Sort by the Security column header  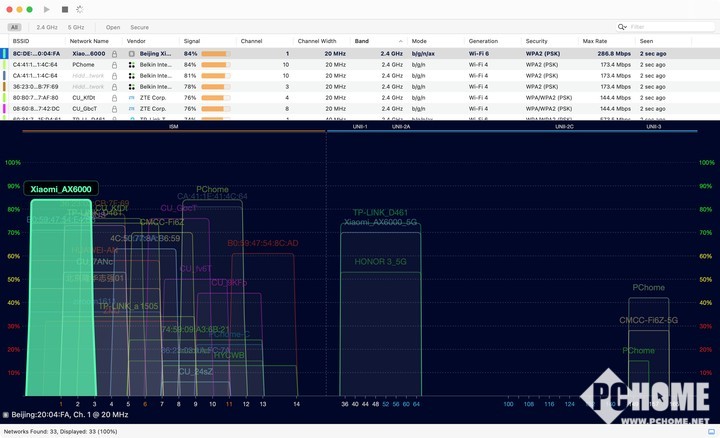coord(536,41)
